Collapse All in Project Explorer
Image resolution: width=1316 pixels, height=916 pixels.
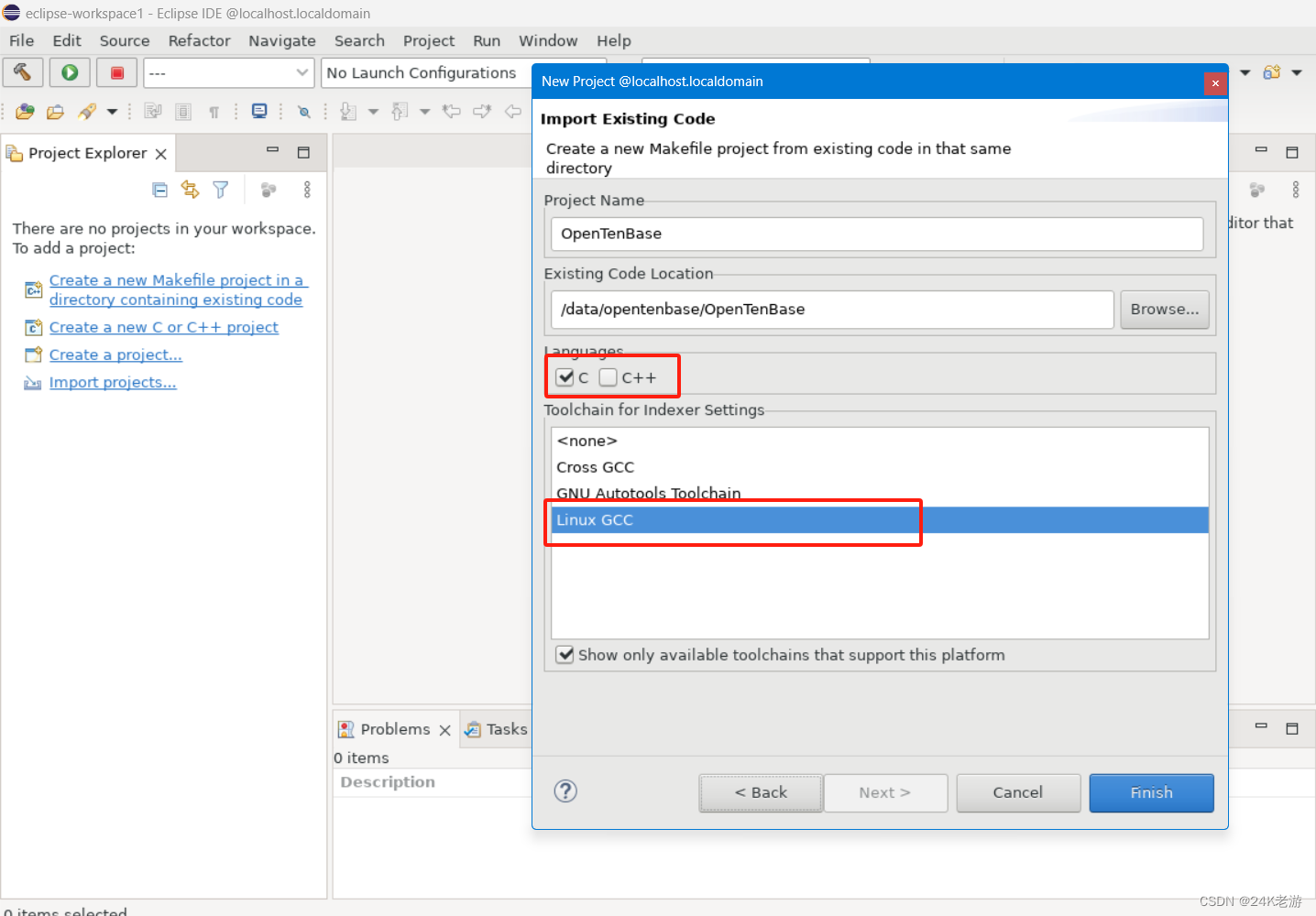[160, 190]
